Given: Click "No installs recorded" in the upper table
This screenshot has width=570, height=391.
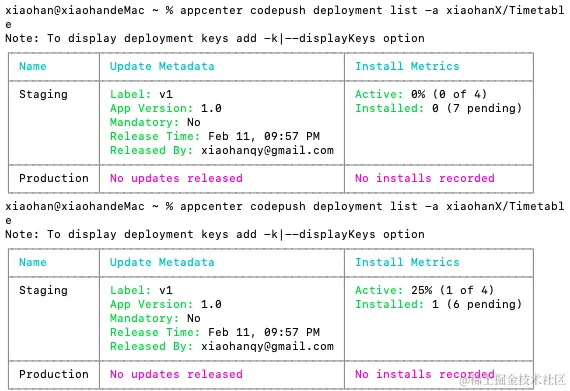Looking at the screenshot, I should click(425, 178).
